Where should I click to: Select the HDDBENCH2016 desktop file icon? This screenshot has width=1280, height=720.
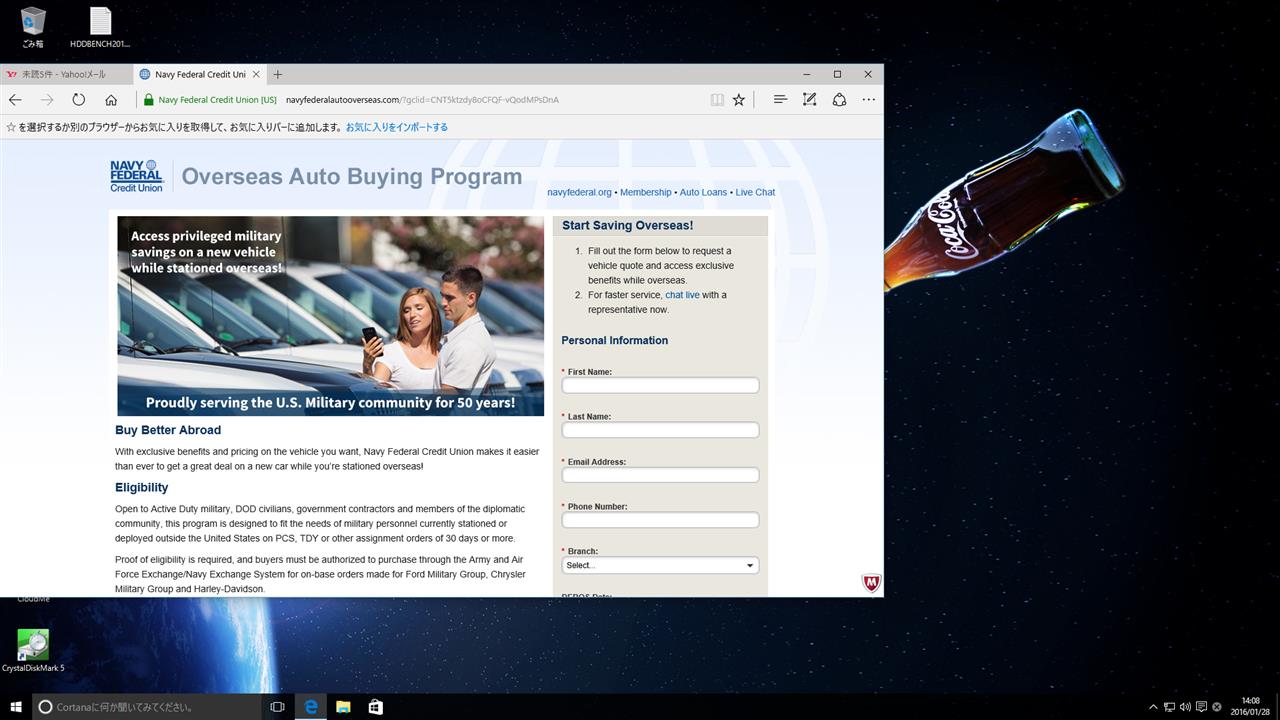point(100,27)
